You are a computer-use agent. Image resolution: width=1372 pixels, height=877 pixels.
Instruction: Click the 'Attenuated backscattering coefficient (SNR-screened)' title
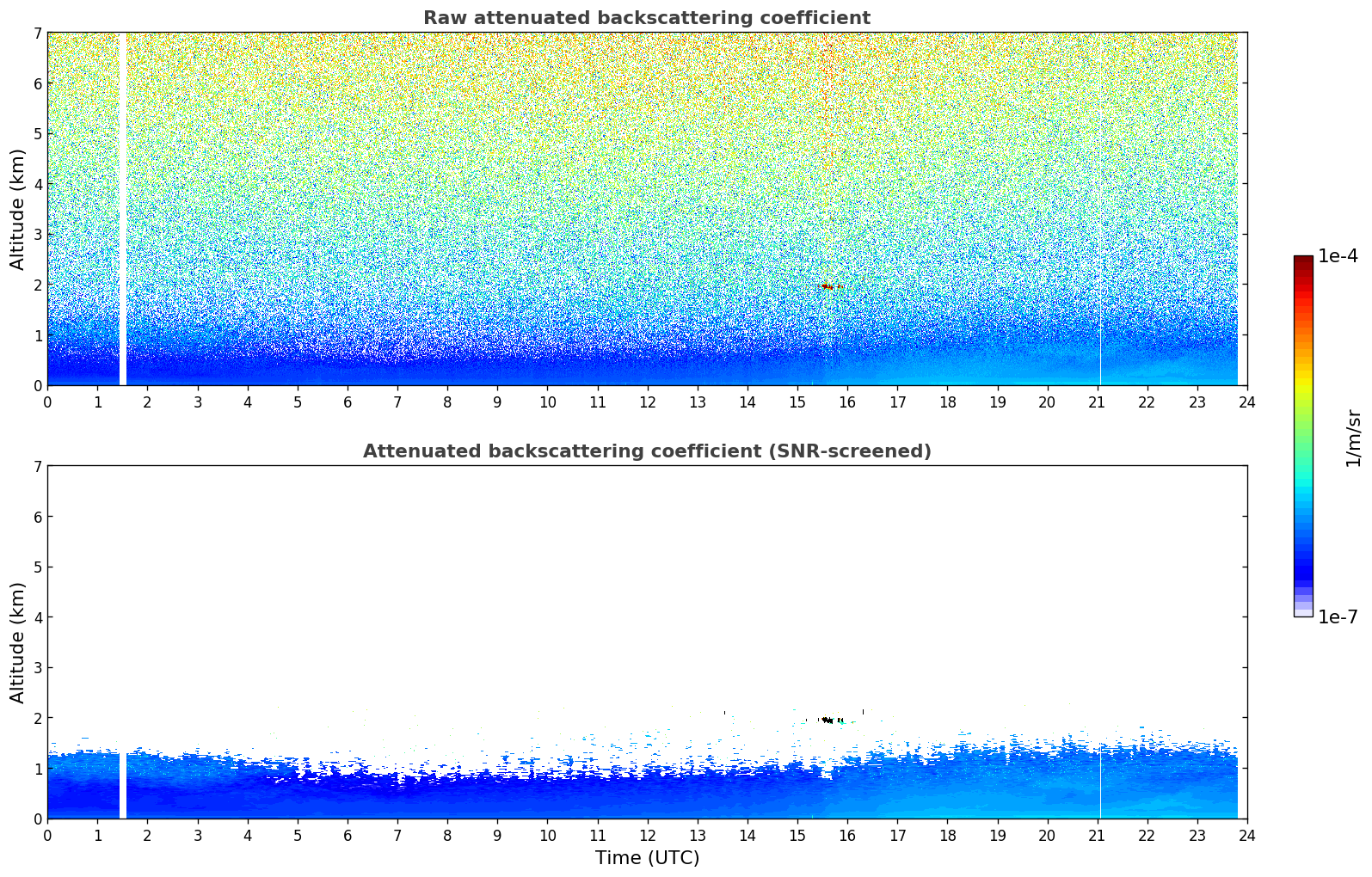click(x=647, y=451)
